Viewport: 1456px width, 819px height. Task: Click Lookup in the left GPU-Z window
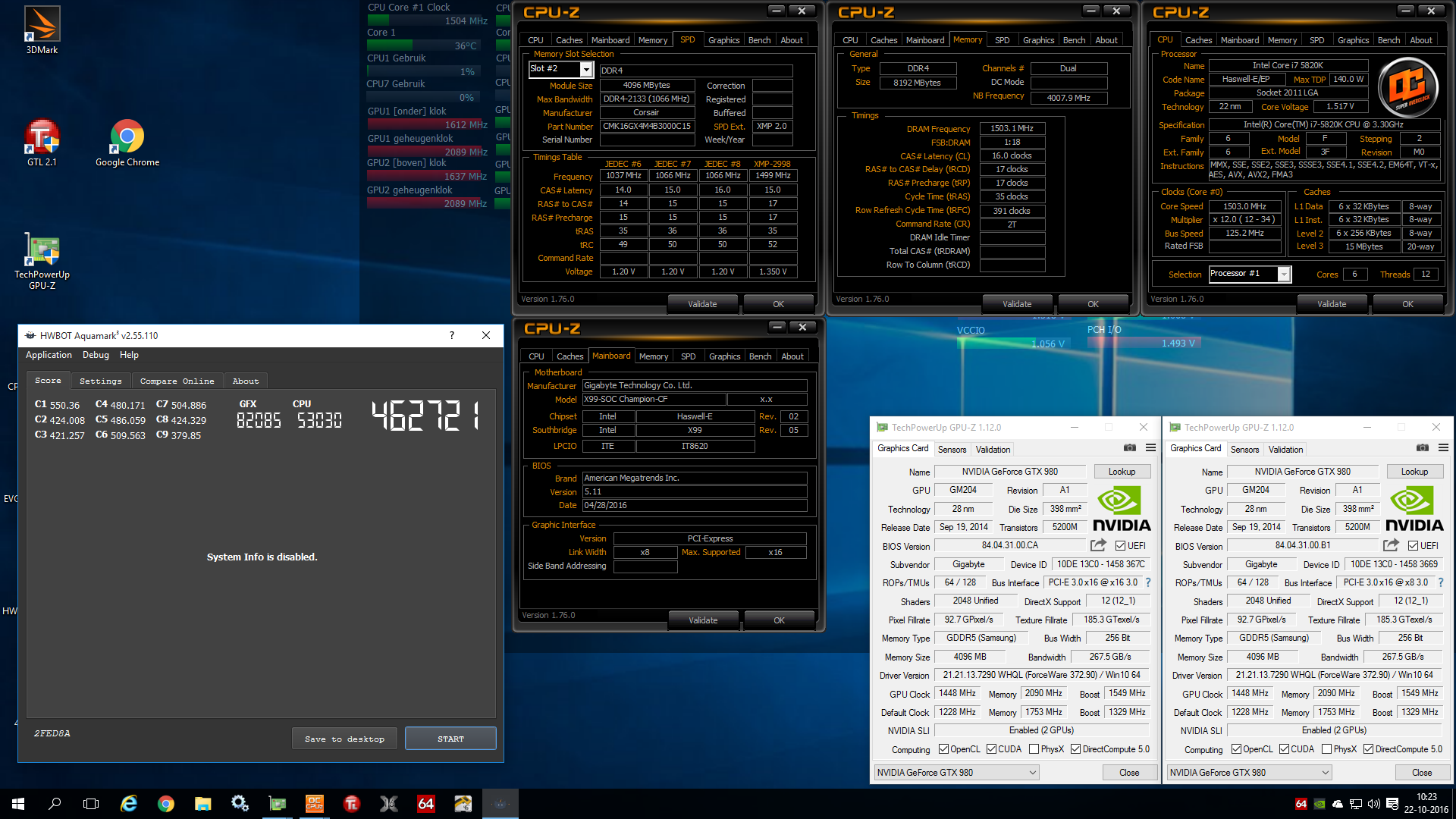pos(1122,471)
